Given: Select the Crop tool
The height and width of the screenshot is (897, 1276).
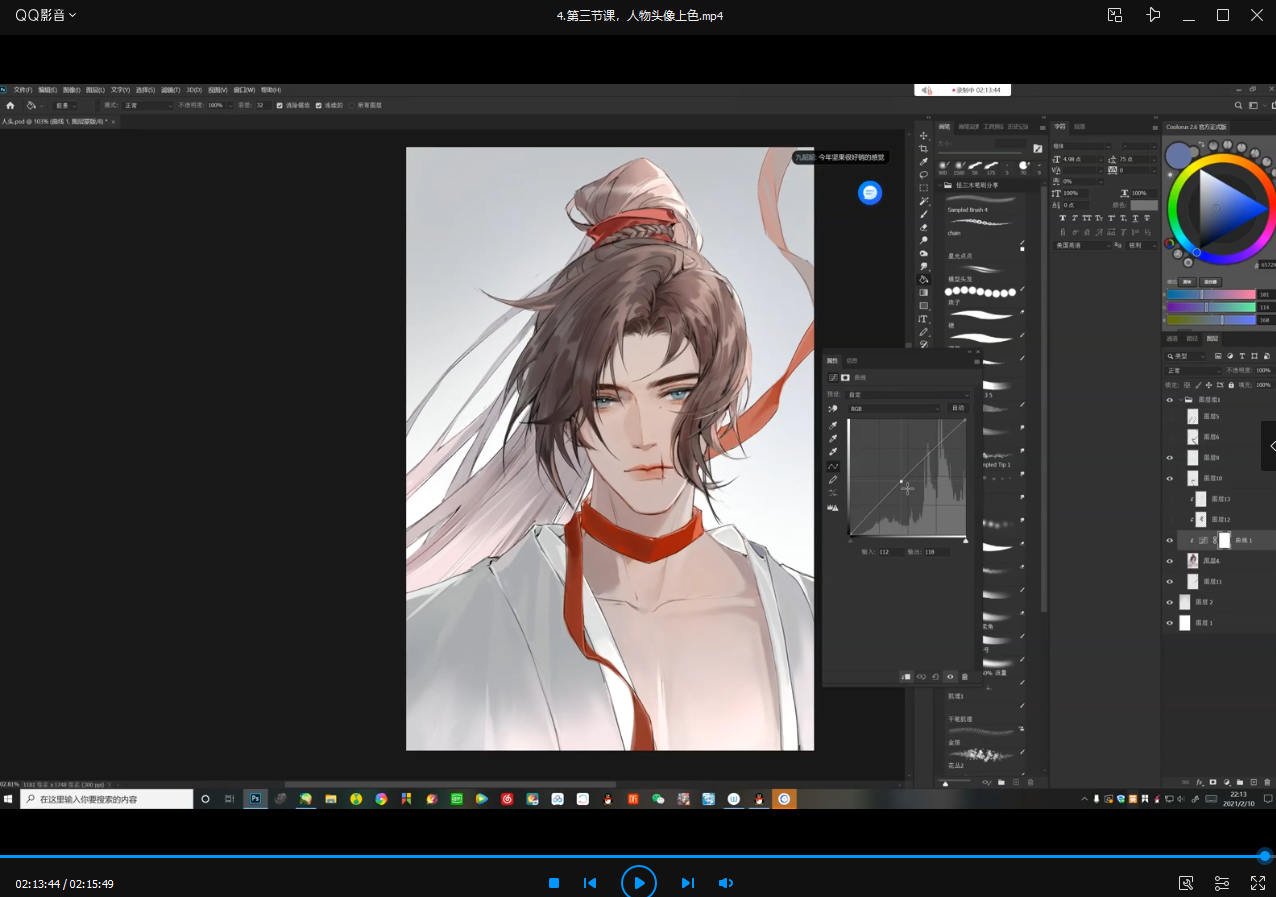Looking at the screenshot, I should pyautogui.click(x=923, y=149).
